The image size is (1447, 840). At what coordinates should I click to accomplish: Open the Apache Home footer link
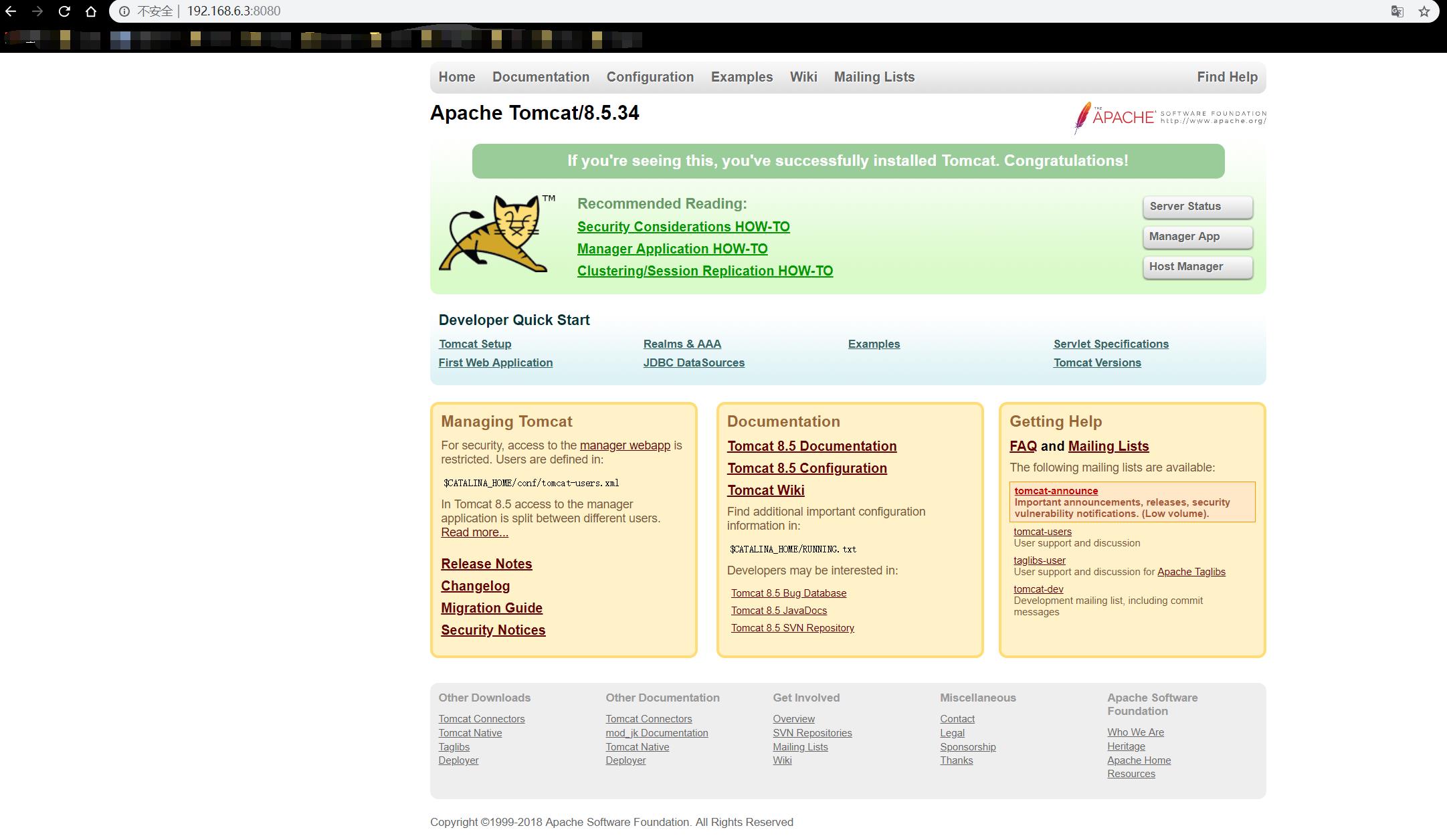[x=1139, y=760]
